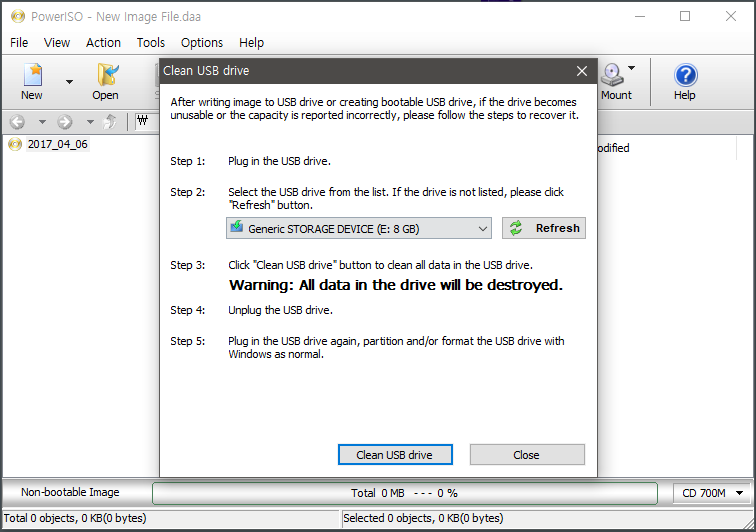756x532 pixels.
Task: Open the Action menu
Action: click(x=103, y=42)
